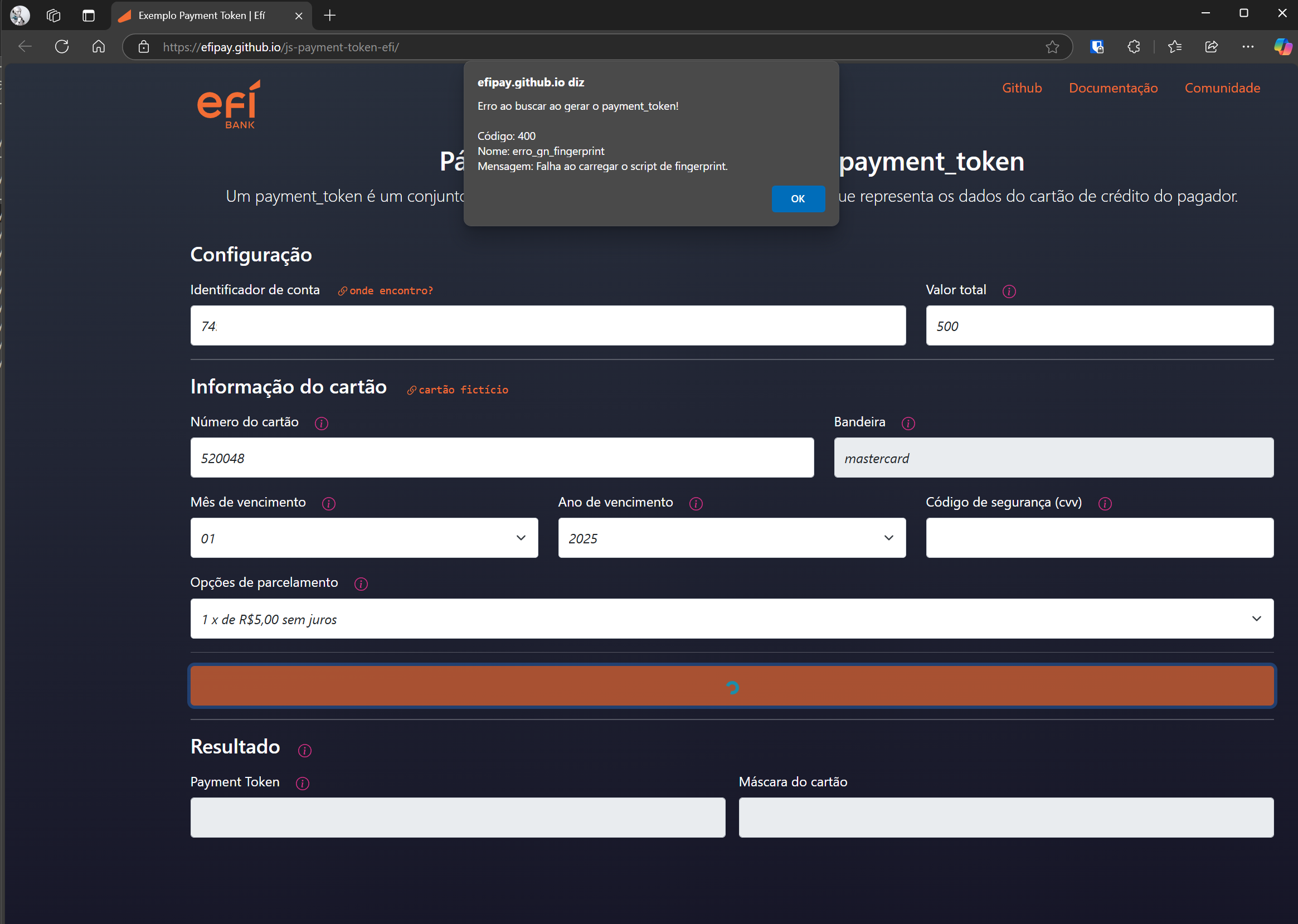This screenshot has height=924, width=1298.
Task: Open the workspaces icon
Action: pos(54,16)
